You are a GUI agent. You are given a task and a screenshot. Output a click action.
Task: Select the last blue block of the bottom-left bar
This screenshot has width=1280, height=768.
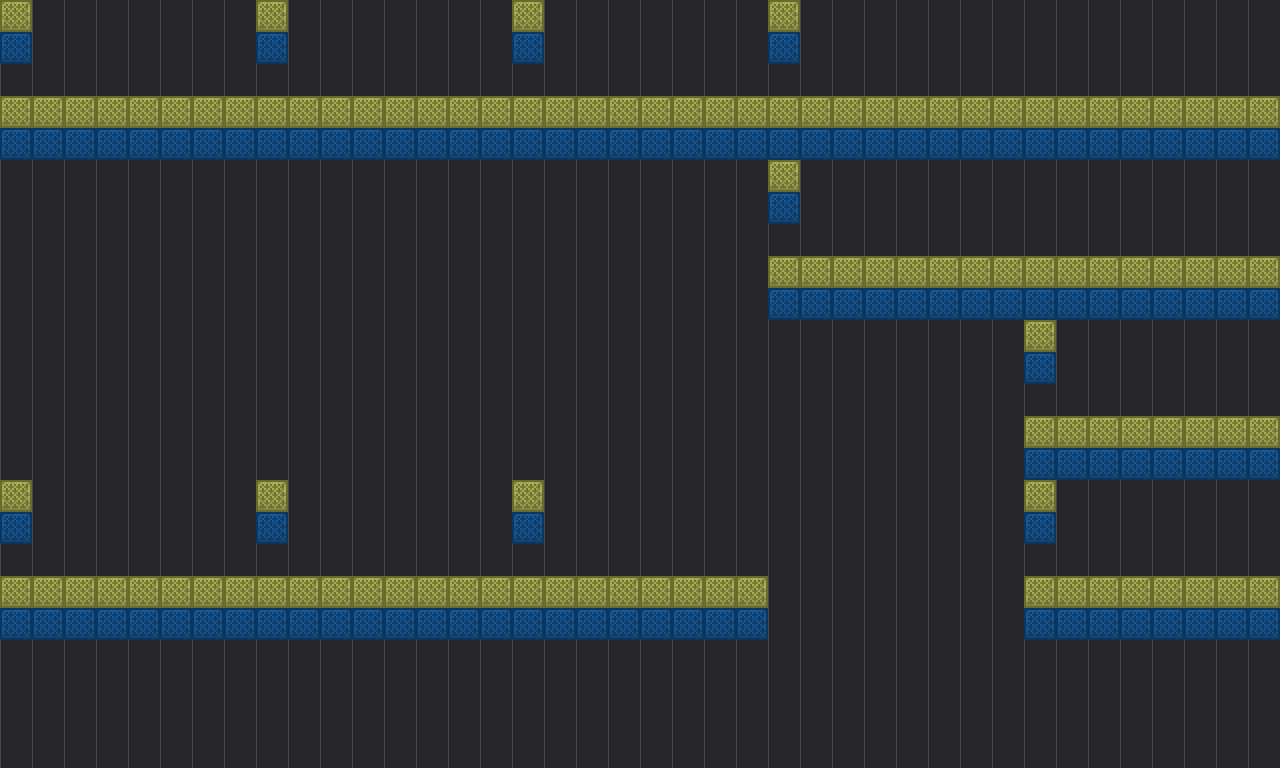[752, 624]
